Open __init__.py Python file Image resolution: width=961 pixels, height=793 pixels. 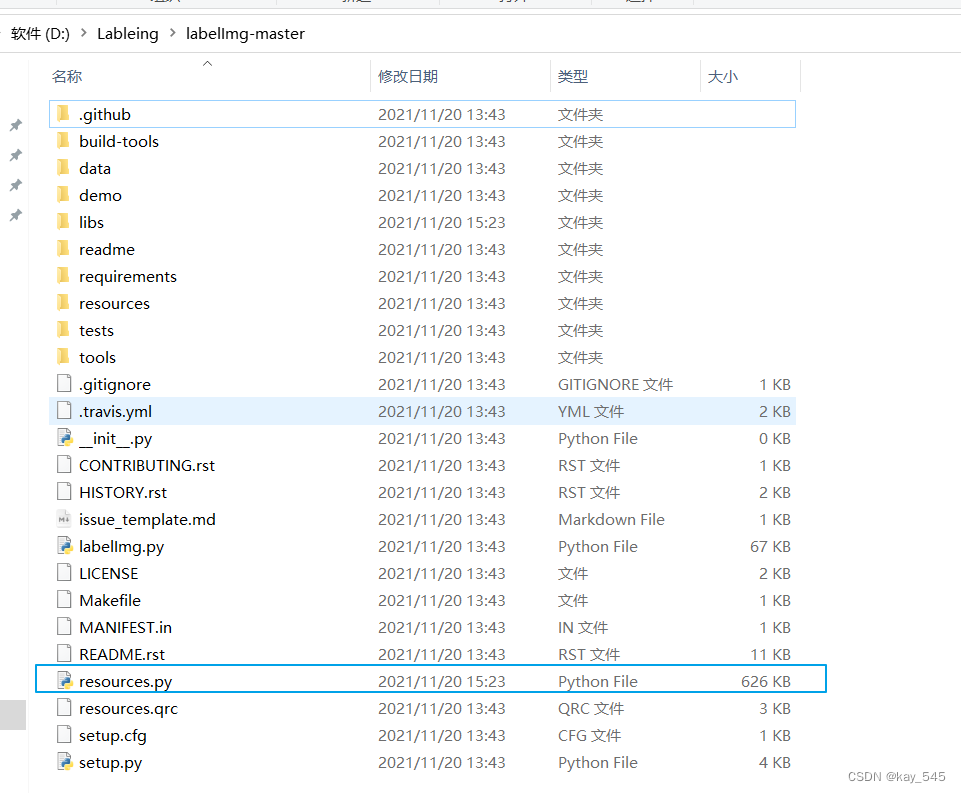tap(114, 438)
